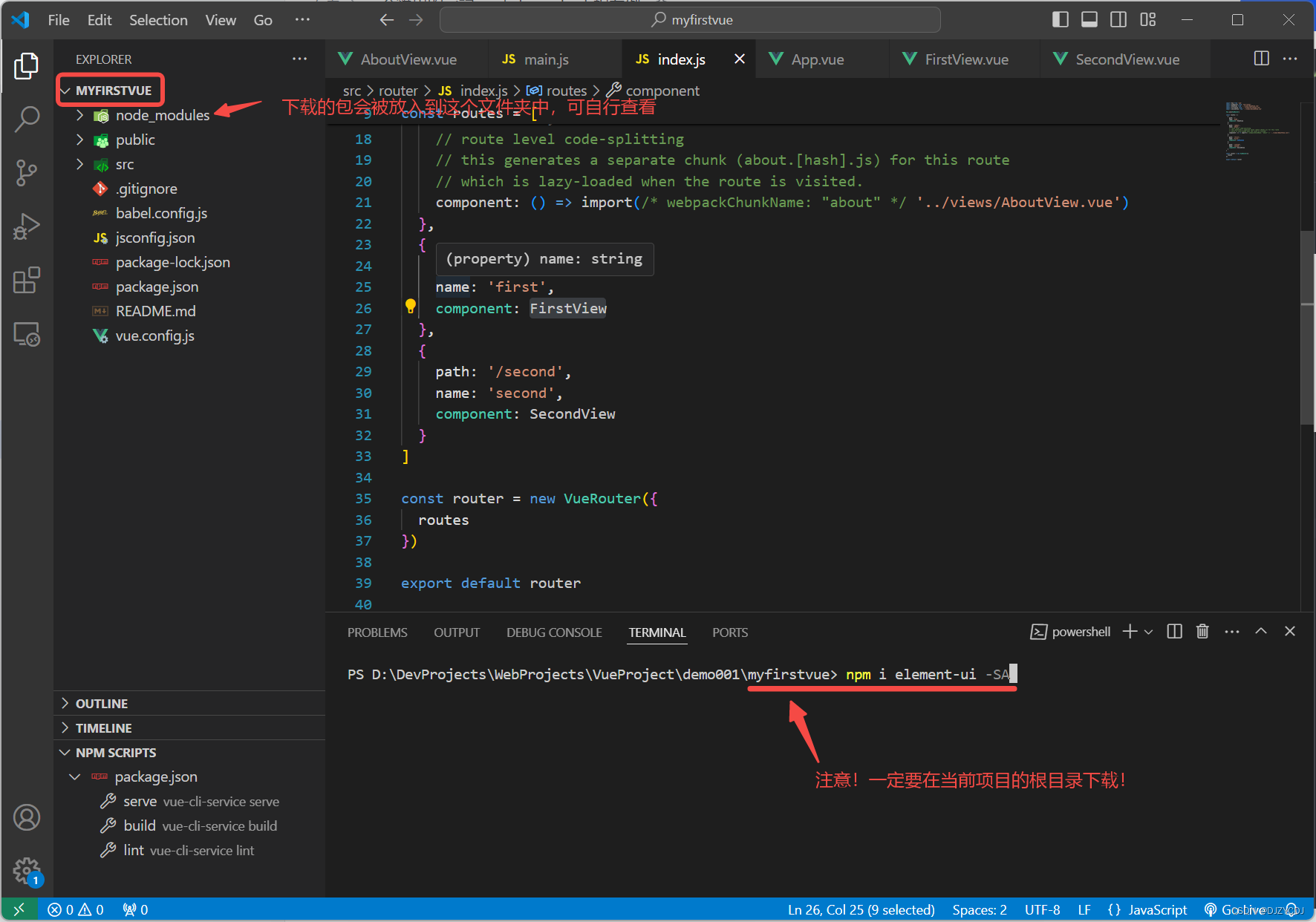The image size is (1316, 922).
Task: Open Manage settings via the gear icon
Action: click(x=27, y=871)
